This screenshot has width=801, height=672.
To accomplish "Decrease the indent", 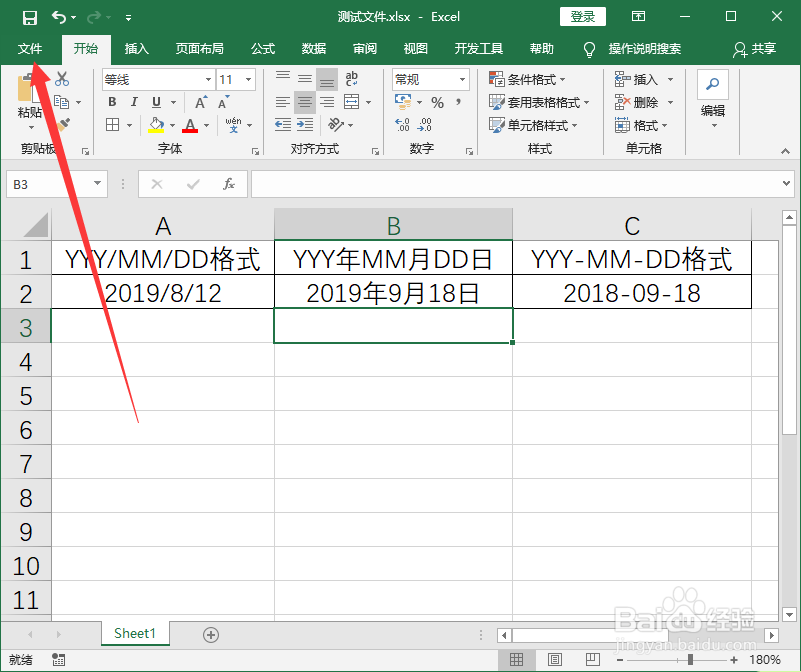I will 282,124.
